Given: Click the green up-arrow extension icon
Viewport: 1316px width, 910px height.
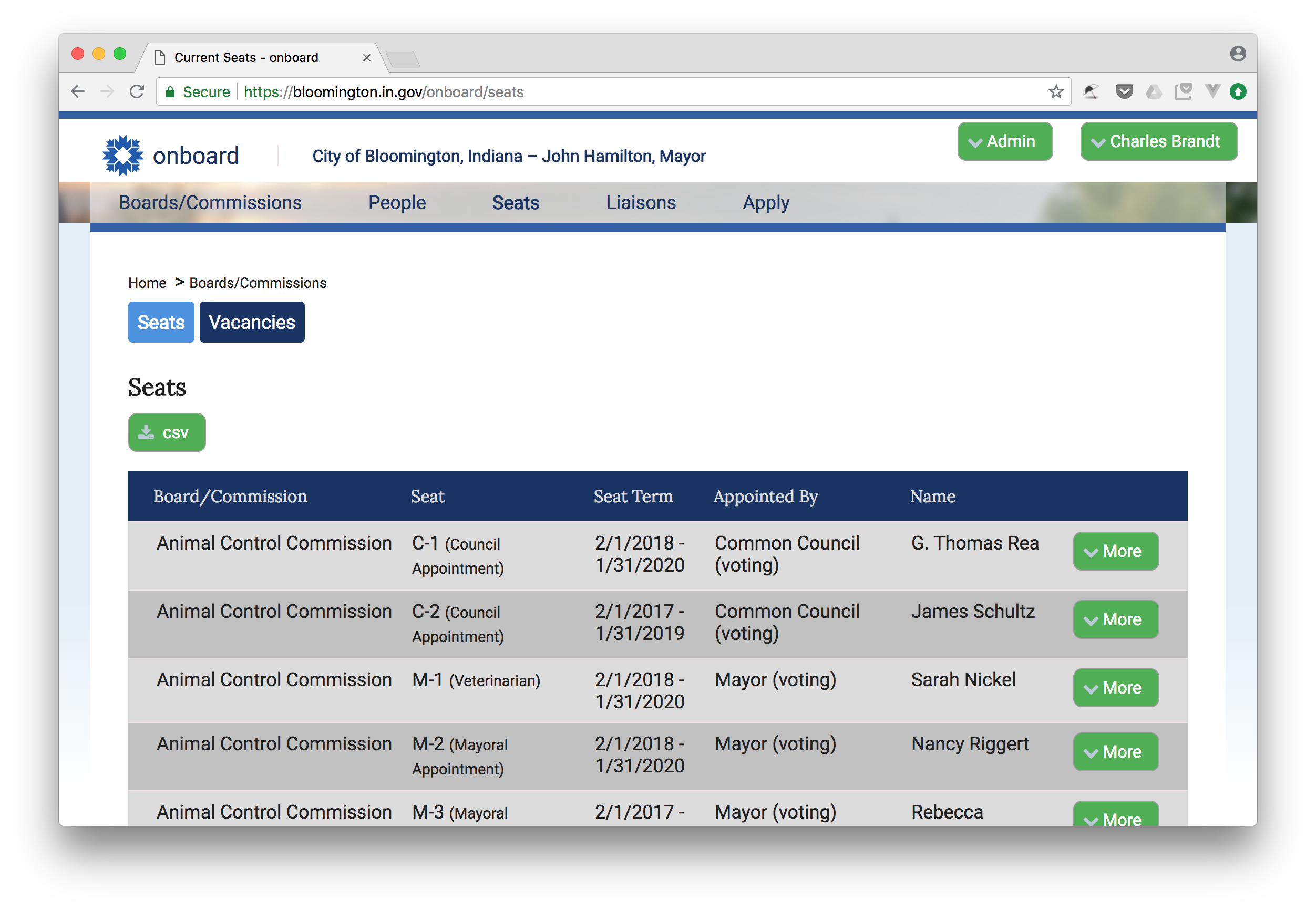Looking at the screenshot, I should 1238,92.
